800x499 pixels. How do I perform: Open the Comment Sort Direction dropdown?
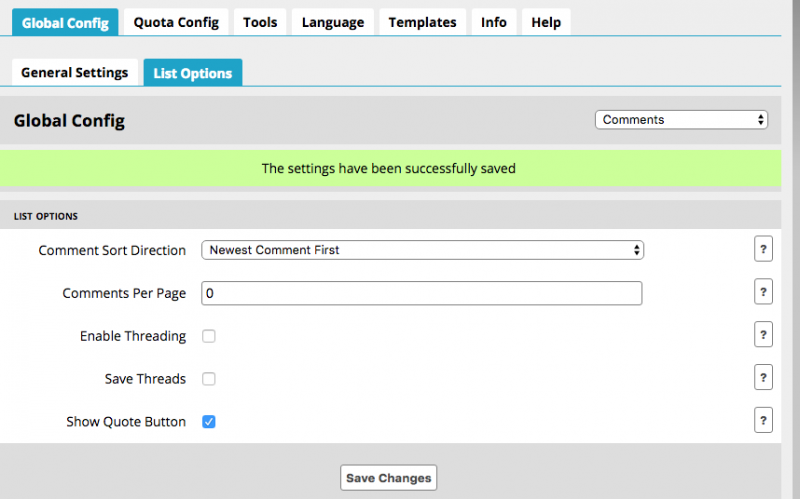coord(422,250)
